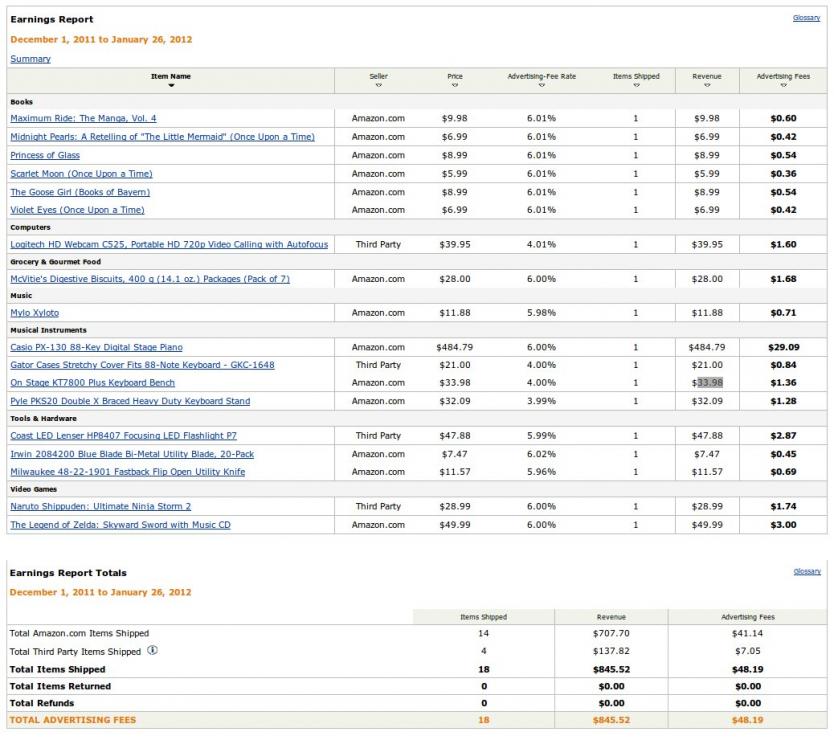The width and height of the screenshot is (834, 740).
Task: Open The Legend of Zelda: Skyward Sword link
Action: click(x=120, y=525)
